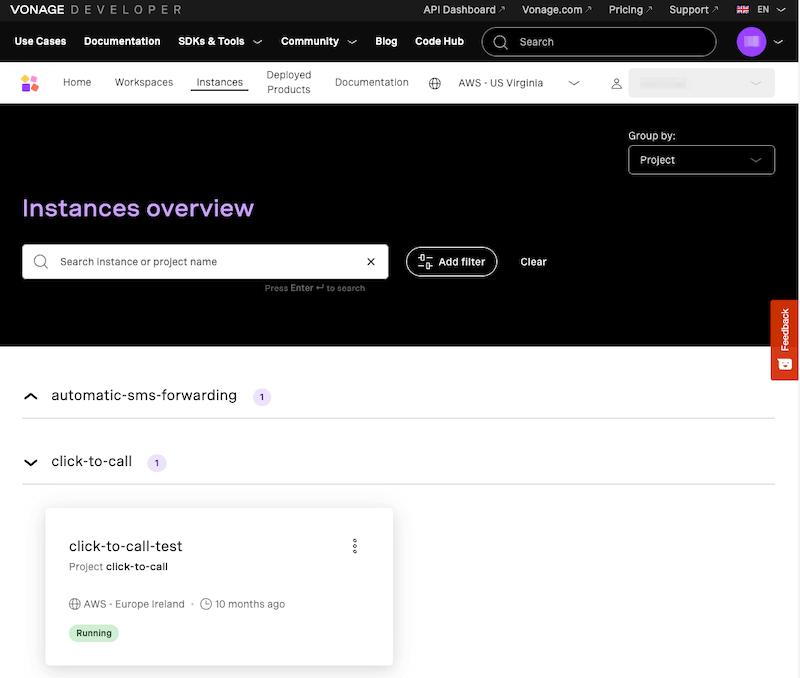The width and height of the screenshot is (800, 678).
Task: Click the UK flag icon in the header
Action: pyautogui.click(x=744, y=9)
